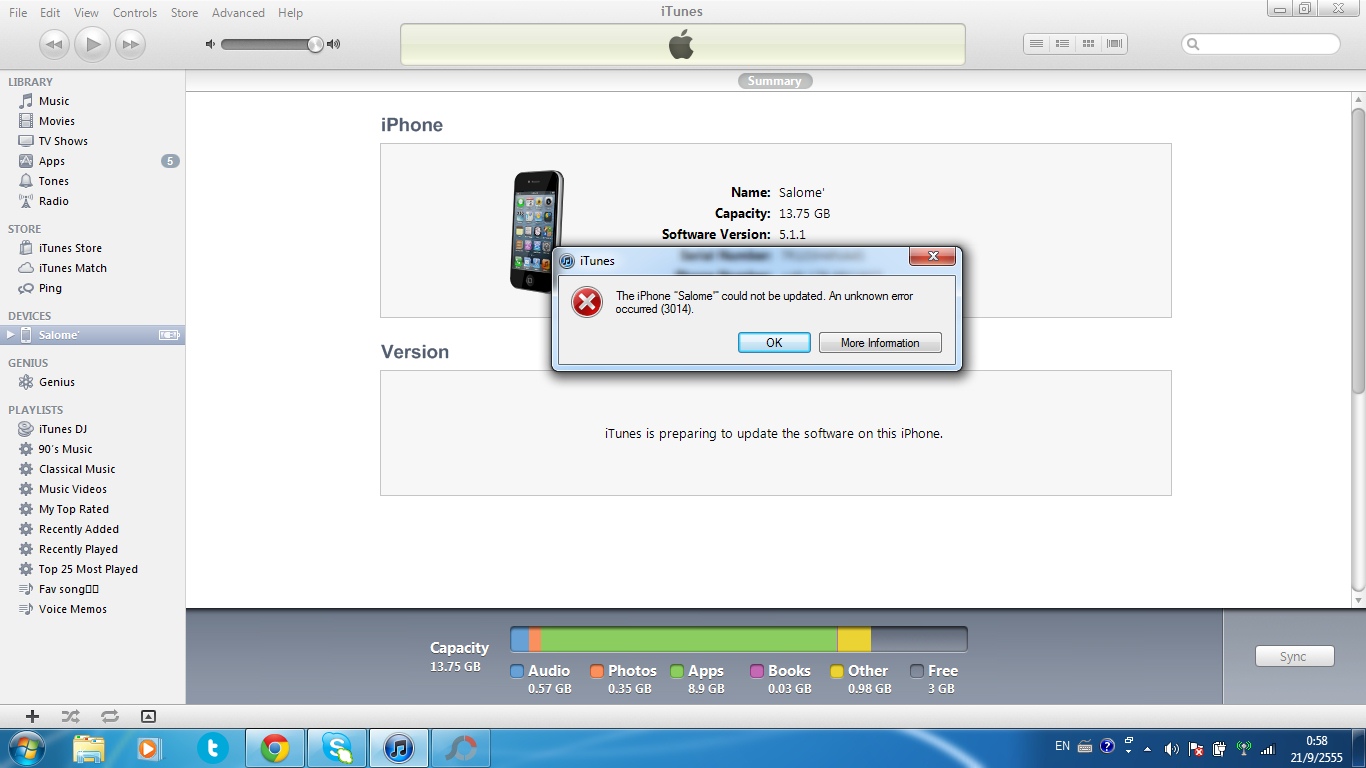Select the Summary tab
Viewport: 1366px width, 768px height.
pos(775,81)
